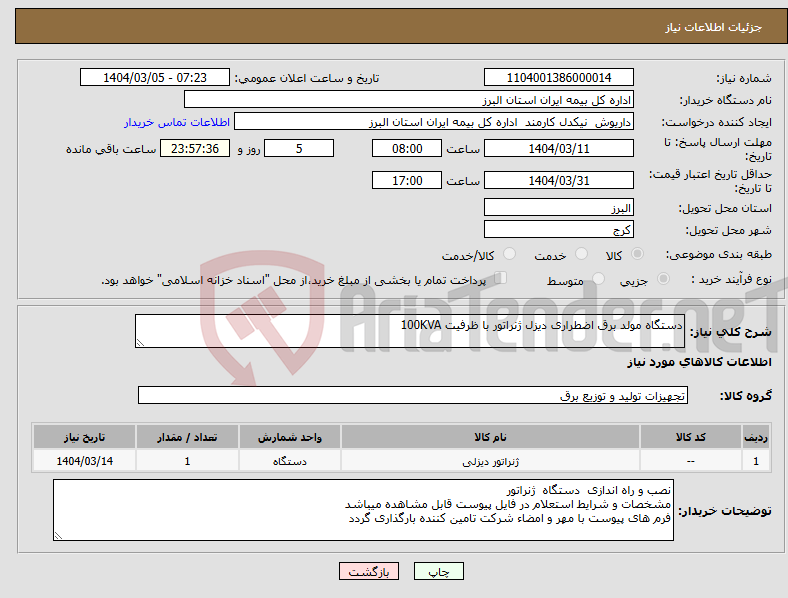Select the کالا radio button
This screenshot has width=788, height=598.
637,254
